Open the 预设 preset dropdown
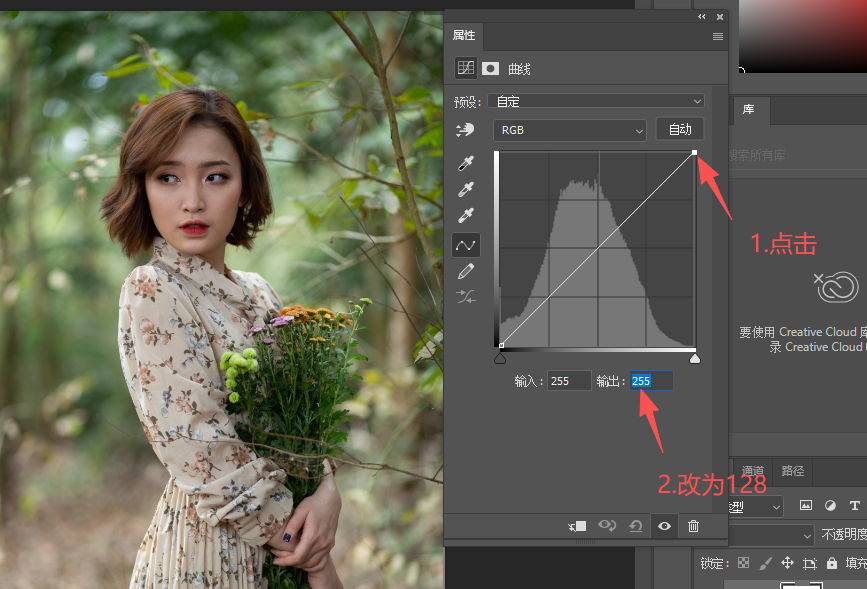Image resolution: width=867 pixels, height=589 pixels. coord(596,101)
